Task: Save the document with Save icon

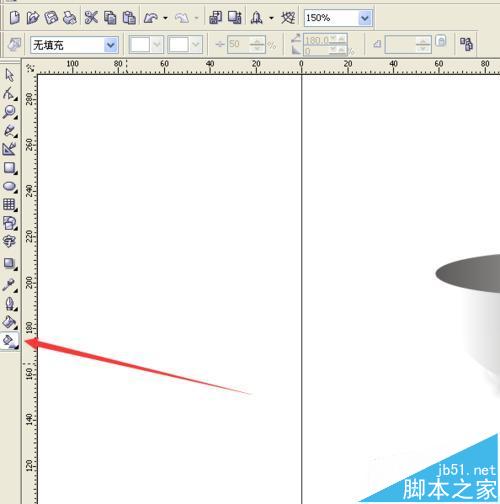Action: click(51, 18)
